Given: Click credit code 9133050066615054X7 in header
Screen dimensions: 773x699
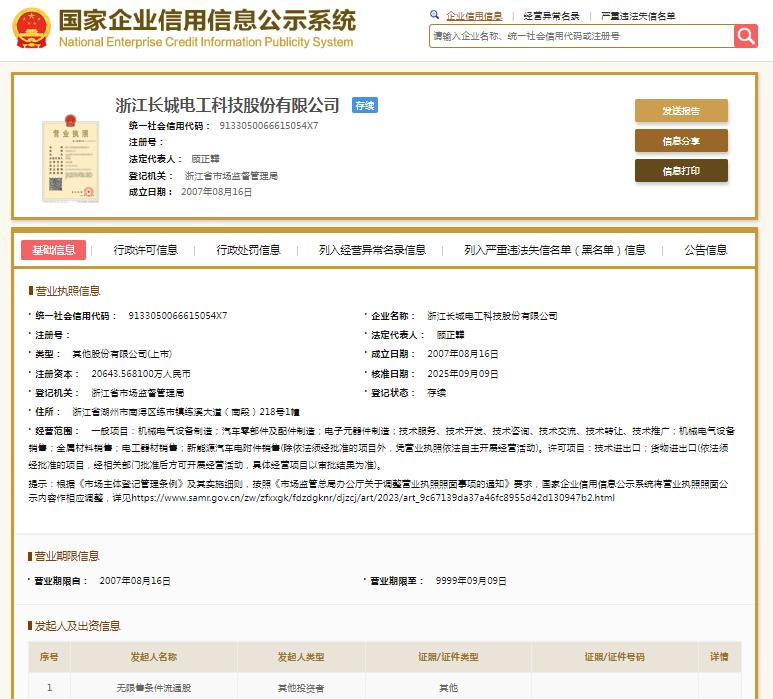Looking at the screenshot, I should coord(269,126).
